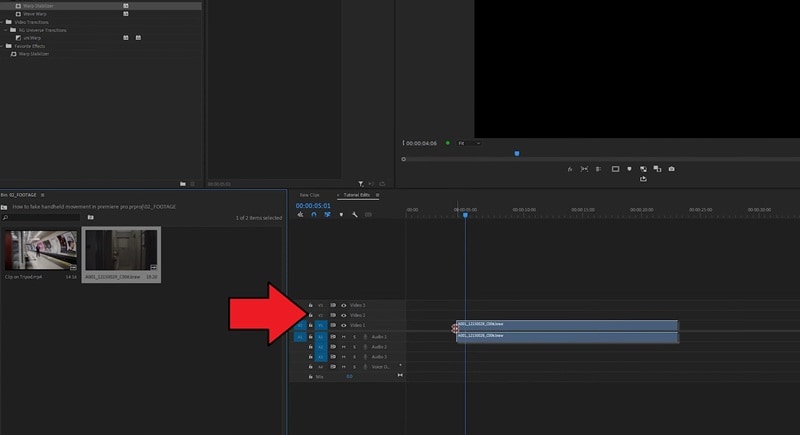800x435 pixels.
Task: Toggle global FX mute in program monitor
Action: point(570,169)
